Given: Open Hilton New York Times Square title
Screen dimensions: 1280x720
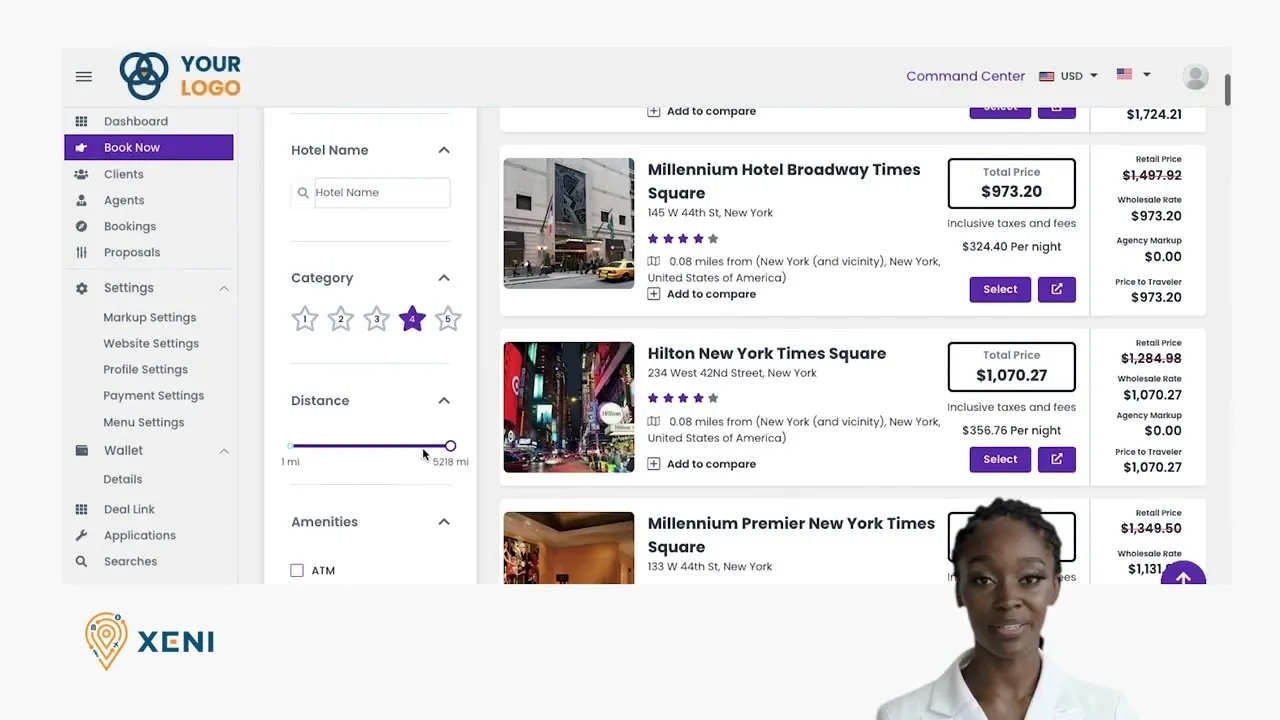Looking at the screenshot, I should coord(767,353).
